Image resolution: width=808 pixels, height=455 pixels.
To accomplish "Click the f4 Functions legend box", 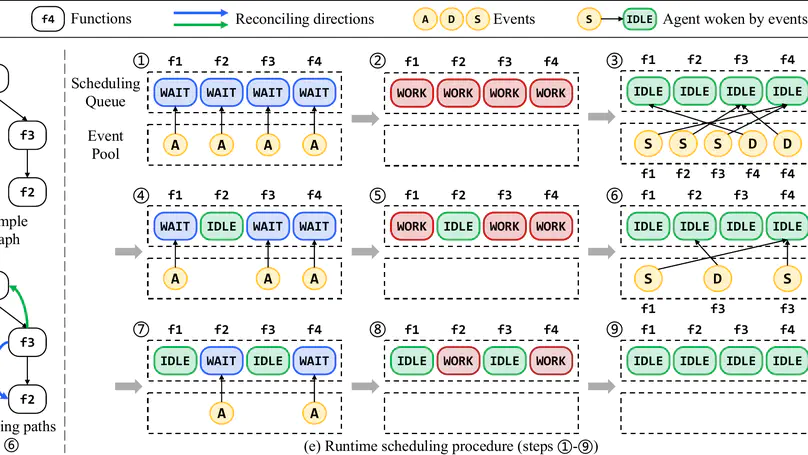I will pos(48,19).
